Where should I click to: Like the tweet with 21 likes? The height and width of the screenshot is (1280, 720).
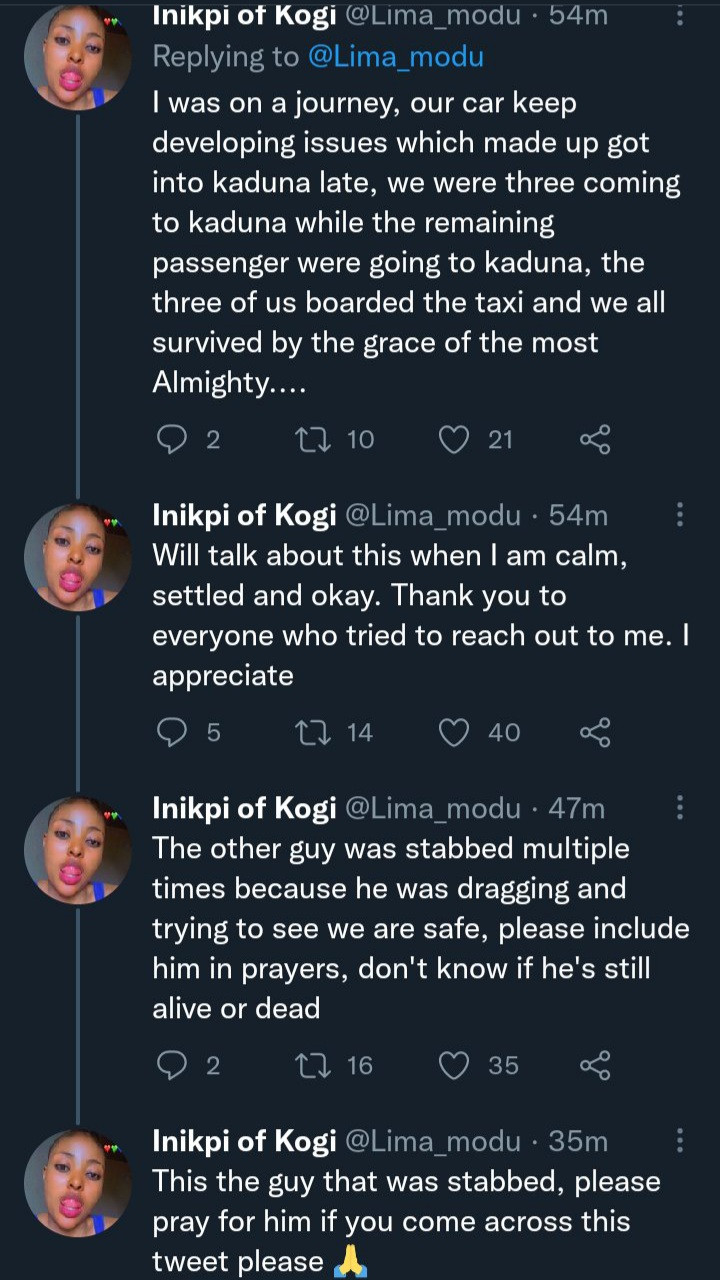[x=455, y=439]
